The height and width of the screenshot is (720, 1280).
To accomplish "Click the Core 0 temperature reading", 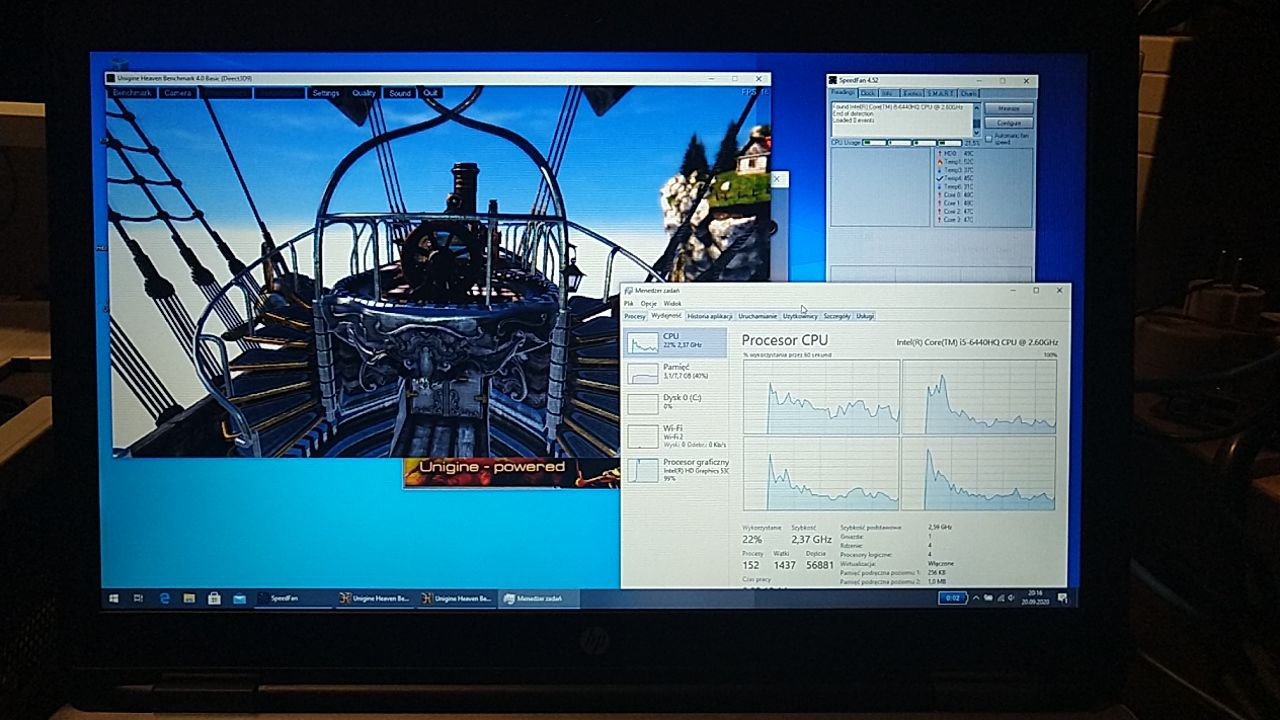I will click(957, 195).
